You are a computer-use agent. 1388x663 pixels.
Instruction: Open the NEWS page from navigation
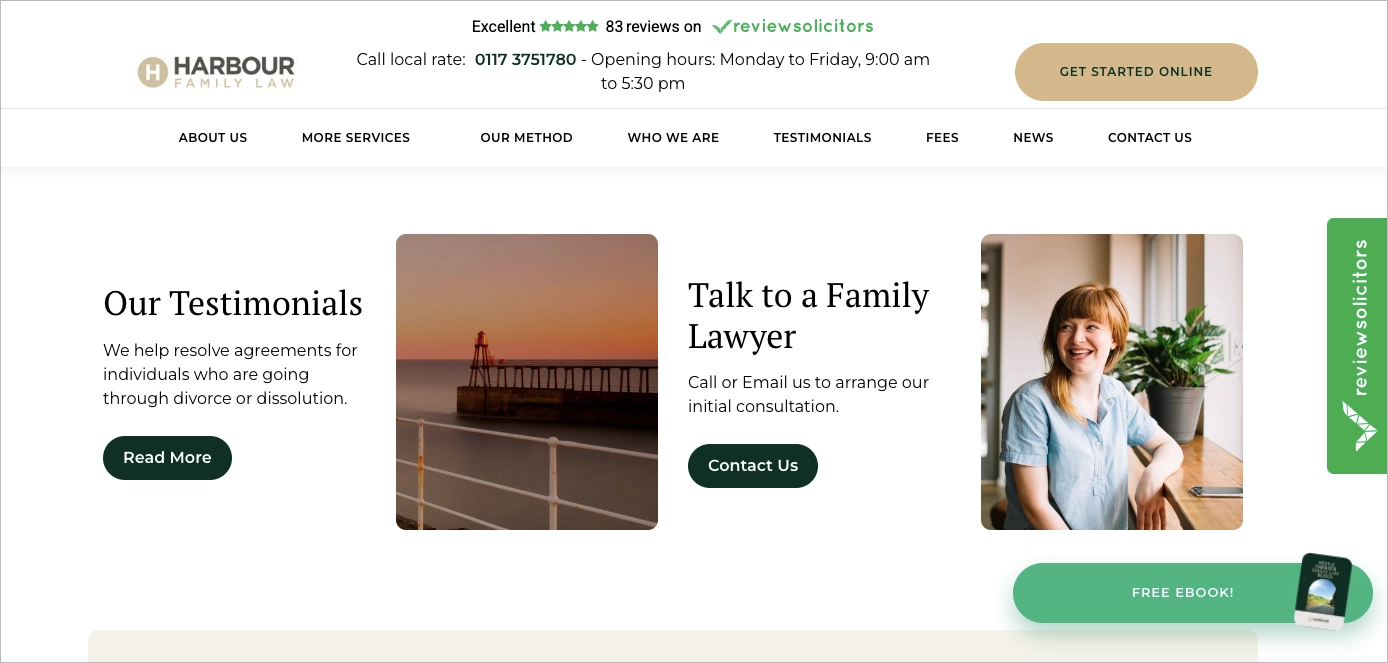(1033, 138)
